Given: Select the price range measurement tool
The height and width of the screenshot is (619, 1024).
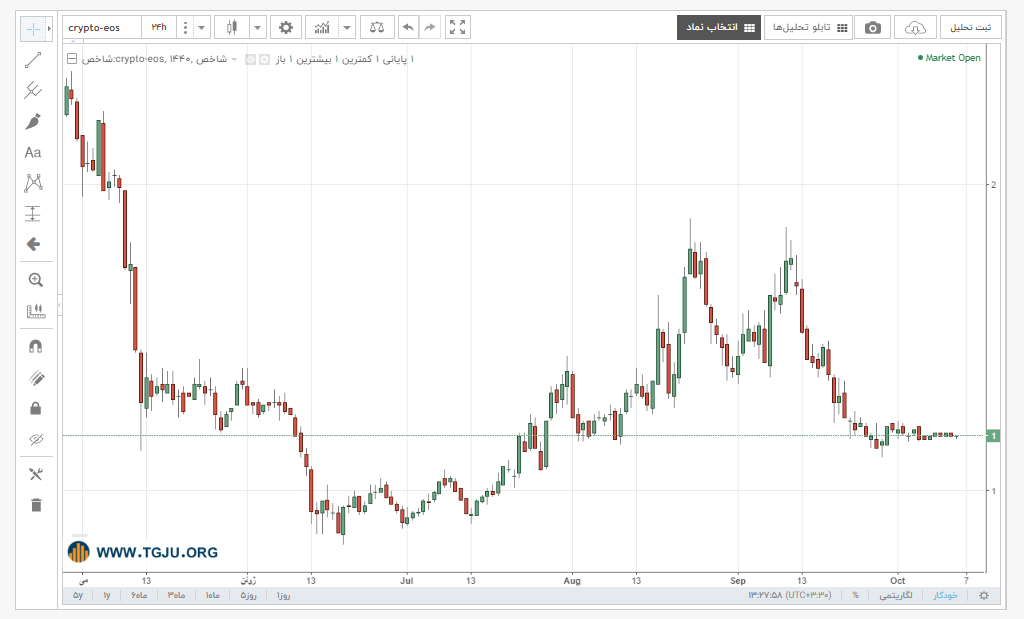Looking at the screenshot, I should pos(33,214).
